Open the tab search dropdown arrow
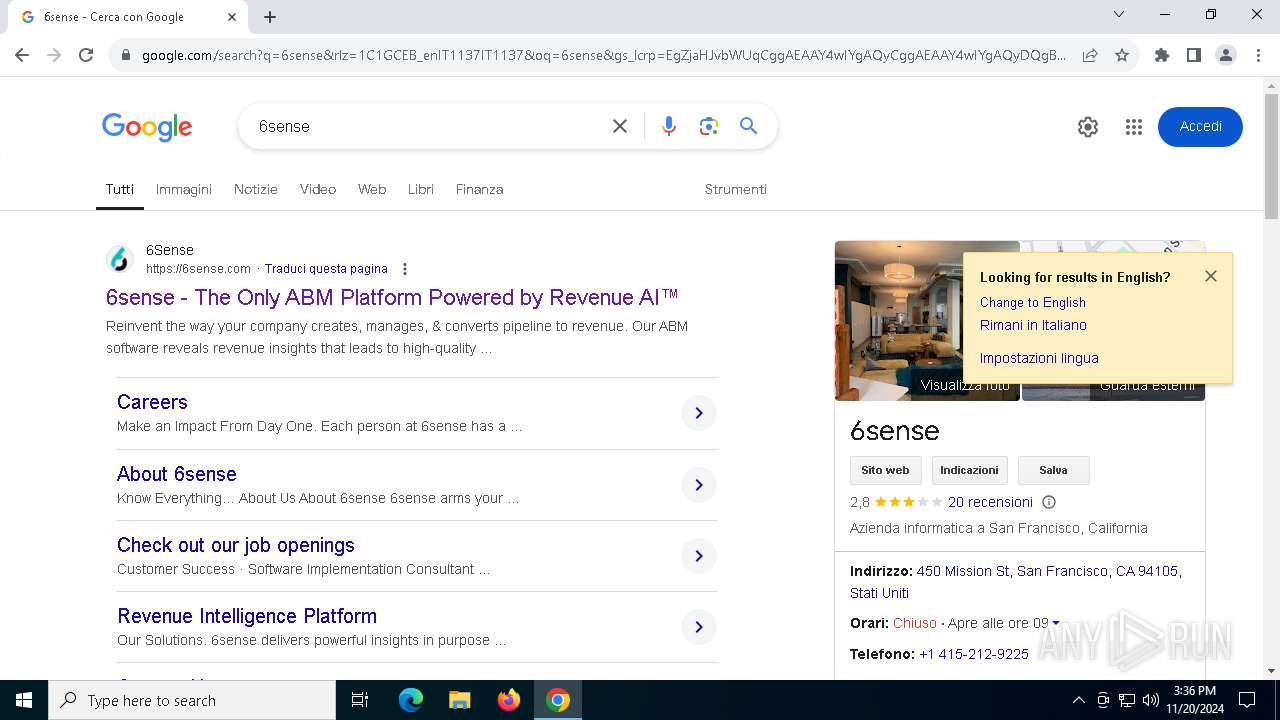Screen dimensions: 1280x720 (1119, 14)
